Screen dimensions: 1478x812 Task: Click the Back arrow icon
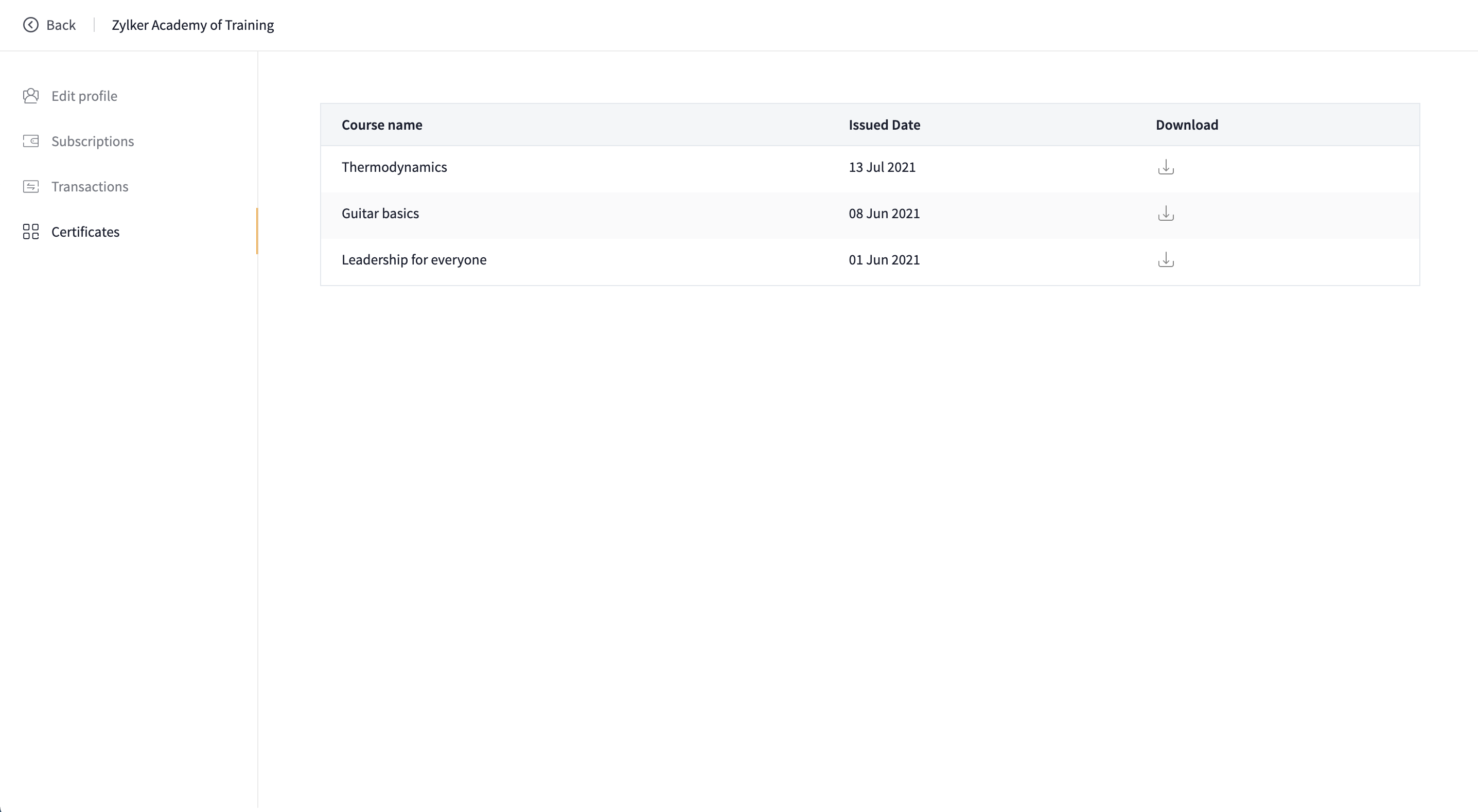(30, 25)
